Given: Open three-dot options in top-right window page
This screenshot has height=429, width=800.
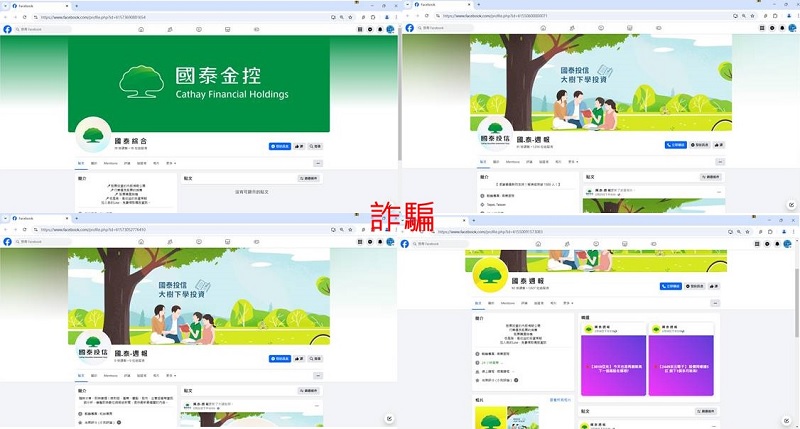Looking at the screenshot, I should [720, 162].
